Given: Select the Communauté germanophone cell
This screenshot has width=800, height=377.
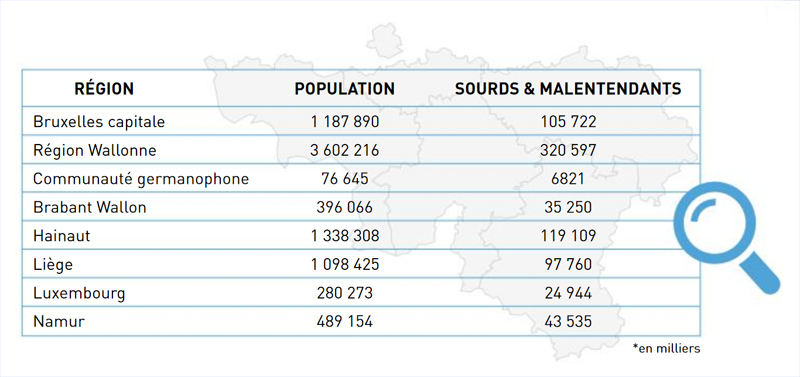Looking at the screenshot, I should (x=141, y=180).
